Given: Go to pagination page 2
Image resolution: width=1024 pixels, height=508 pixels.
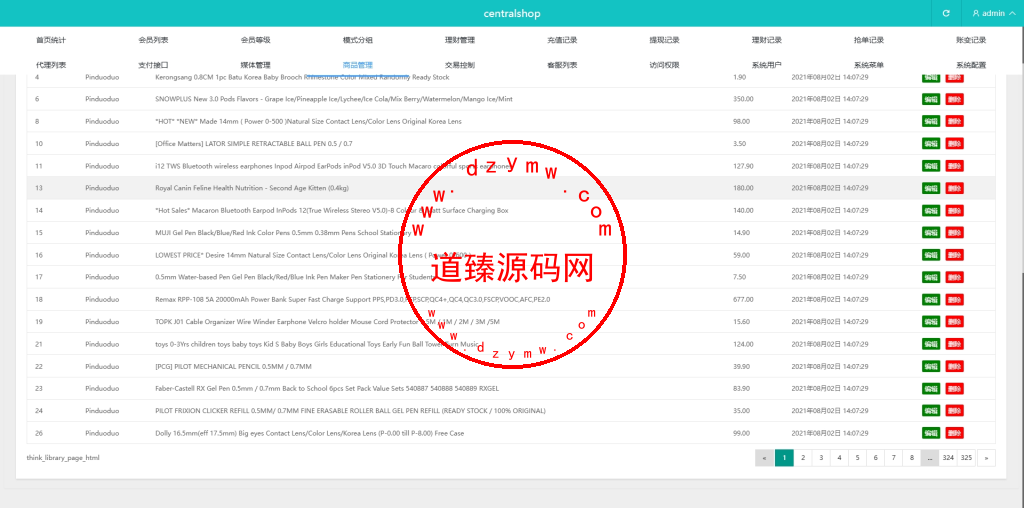Looking at the screenshot, I should [803, 458].
